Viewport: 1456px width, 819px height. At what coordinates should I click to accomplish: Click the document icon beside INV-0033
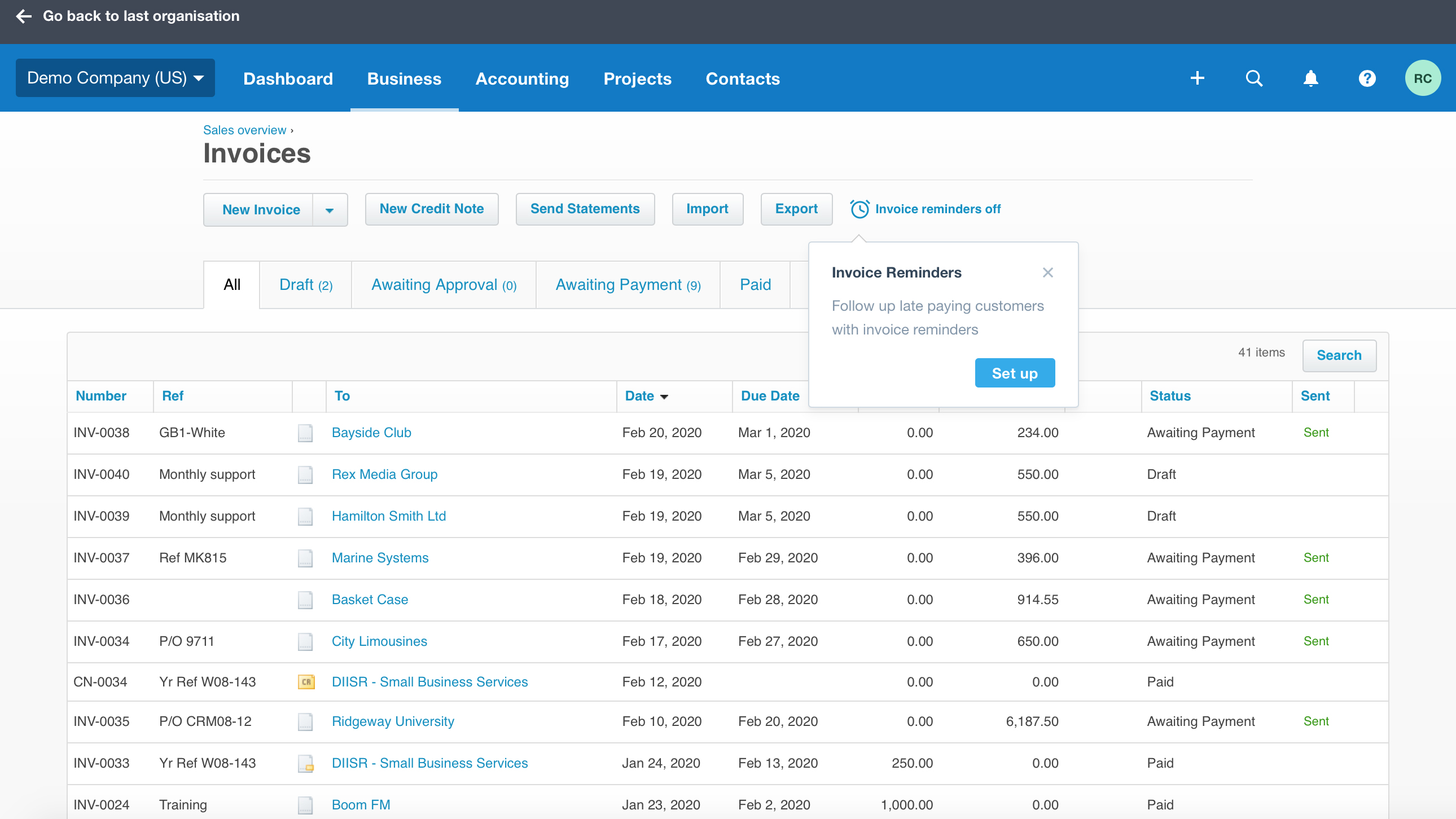[x=306, y=763]
